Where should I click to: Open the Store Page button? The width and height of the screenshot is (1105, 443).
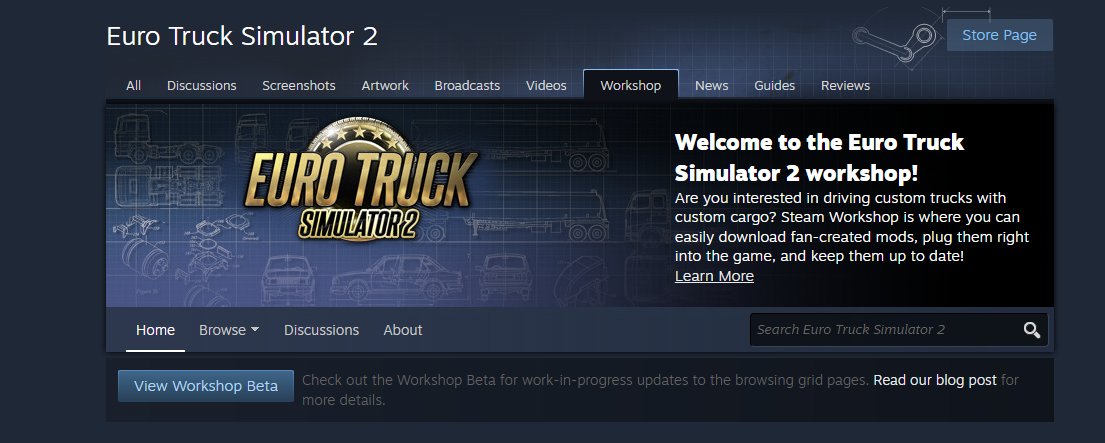click(999, 35)
